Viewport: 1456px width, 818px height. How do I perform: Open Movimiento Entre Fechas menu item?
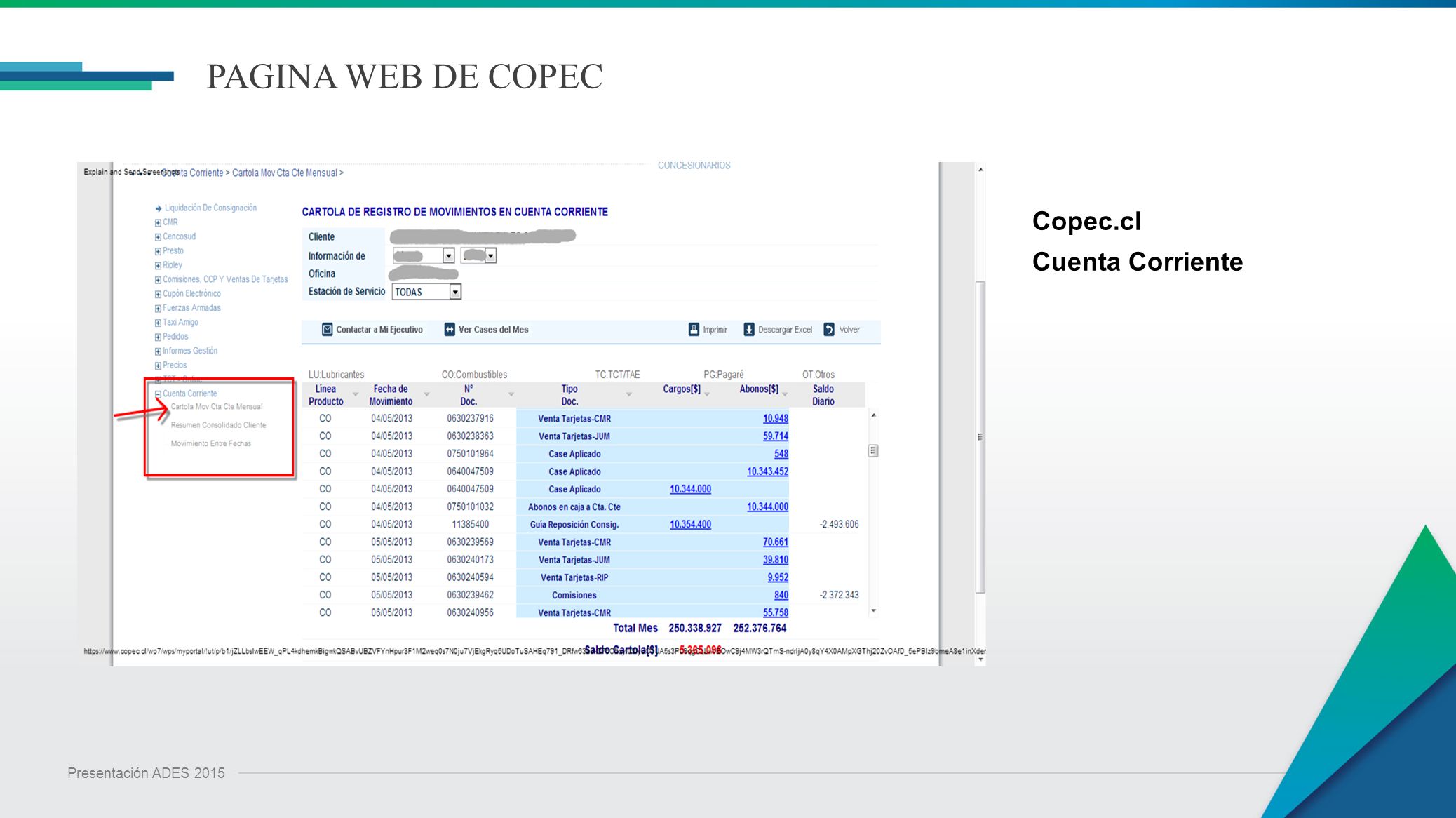210,443
